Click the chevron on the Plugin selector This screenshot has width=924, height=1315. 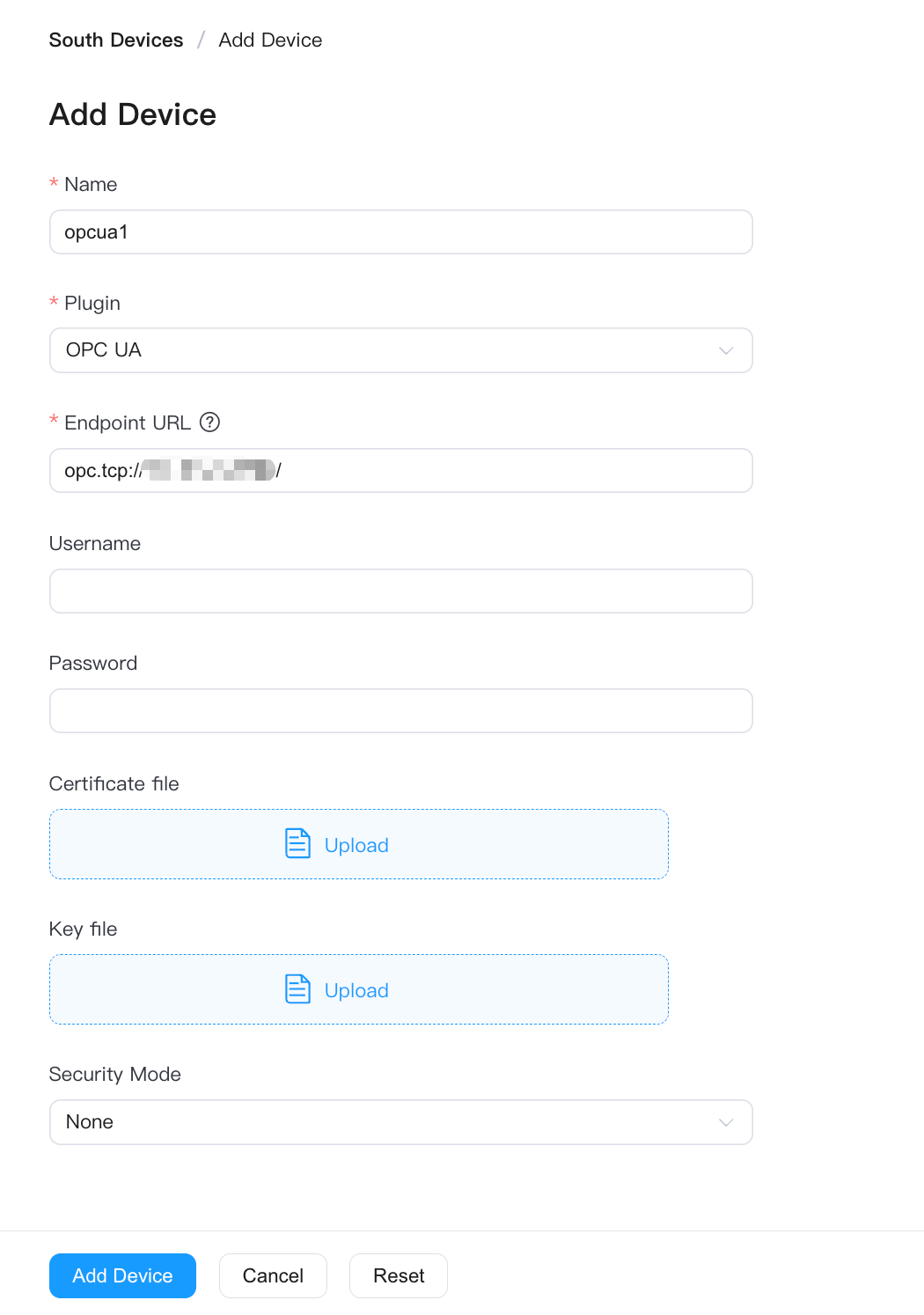(x=725, y=350)
